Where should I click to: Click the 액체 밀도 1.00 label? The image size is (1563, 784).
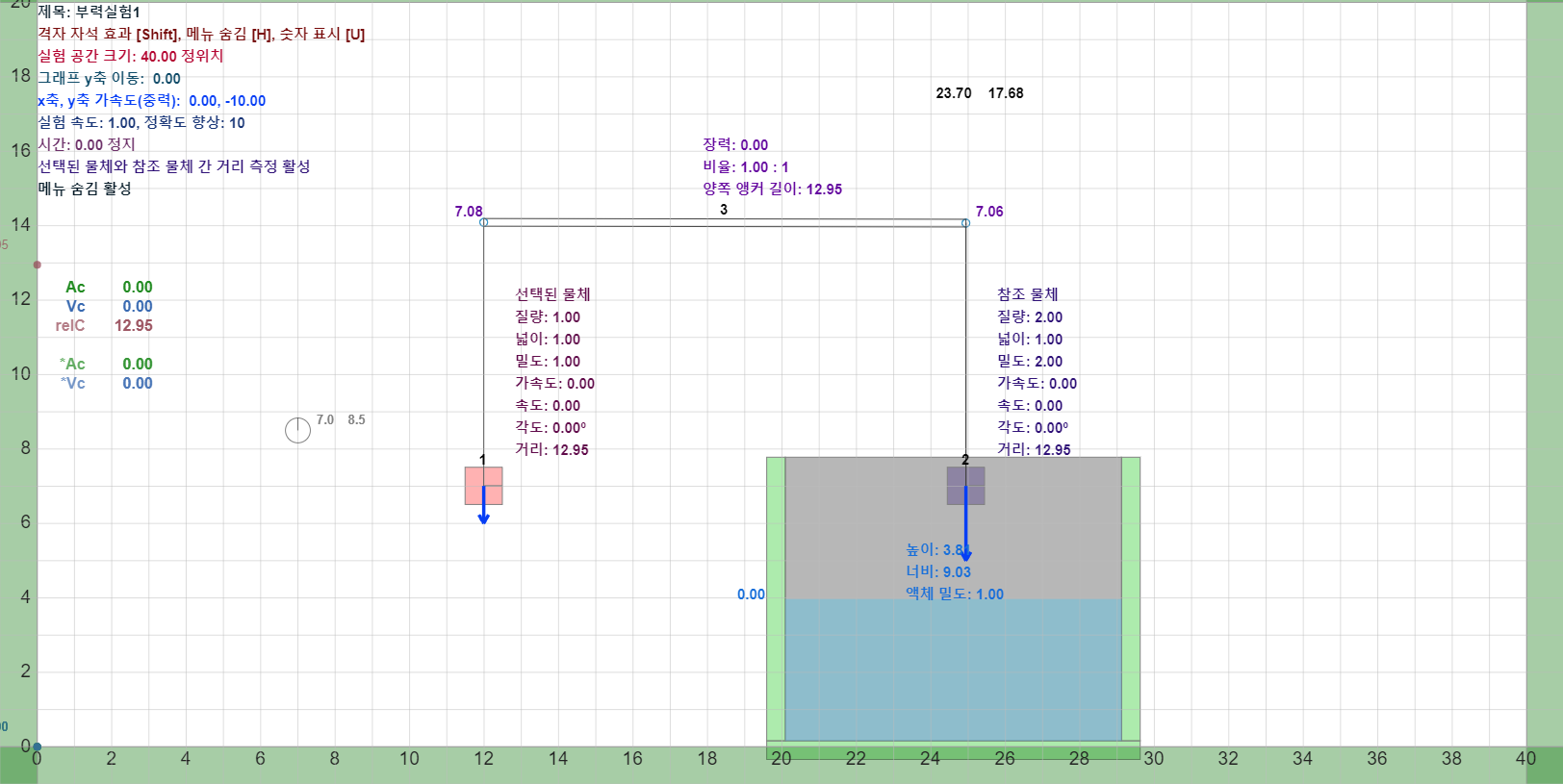pyautogui.click(x=955, y=594)
